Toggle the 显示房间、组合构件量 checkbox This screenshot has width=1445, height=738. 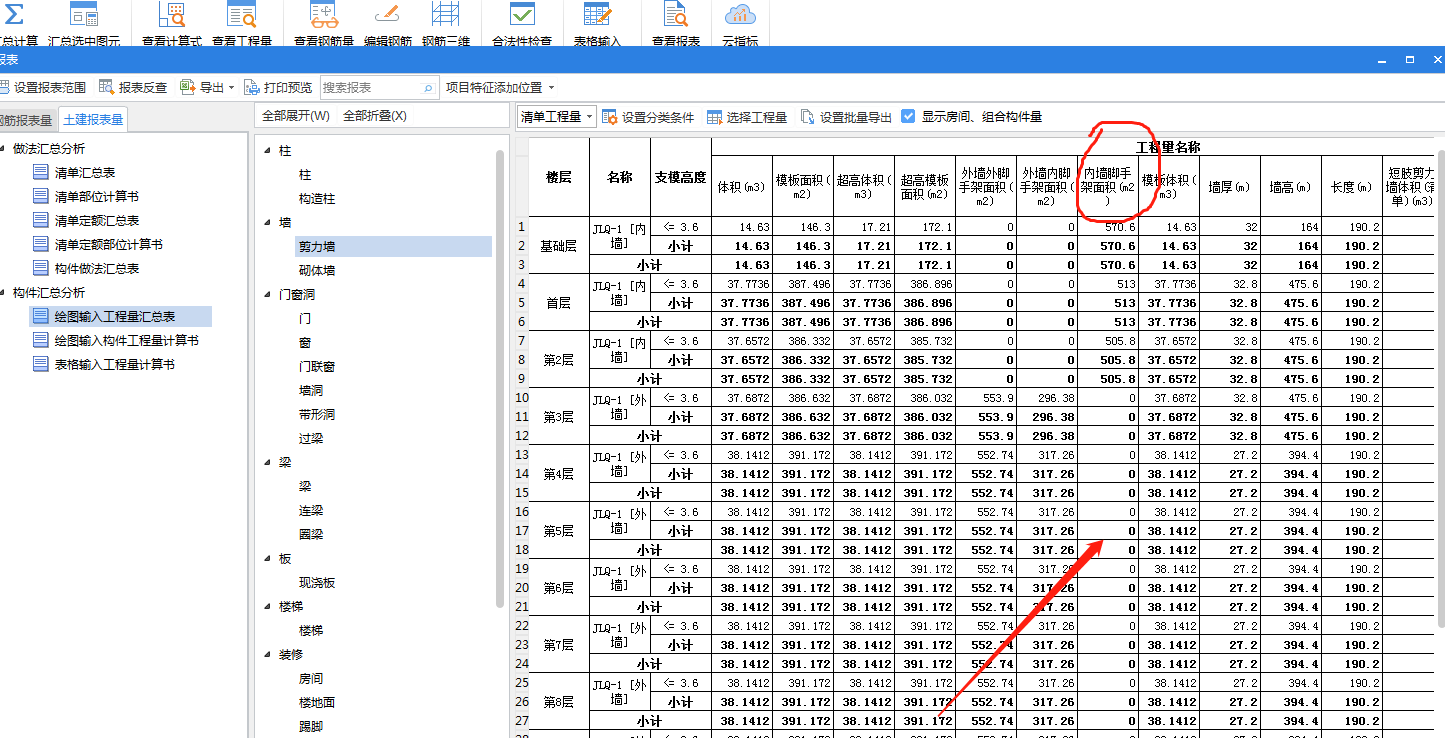(908, 117)
